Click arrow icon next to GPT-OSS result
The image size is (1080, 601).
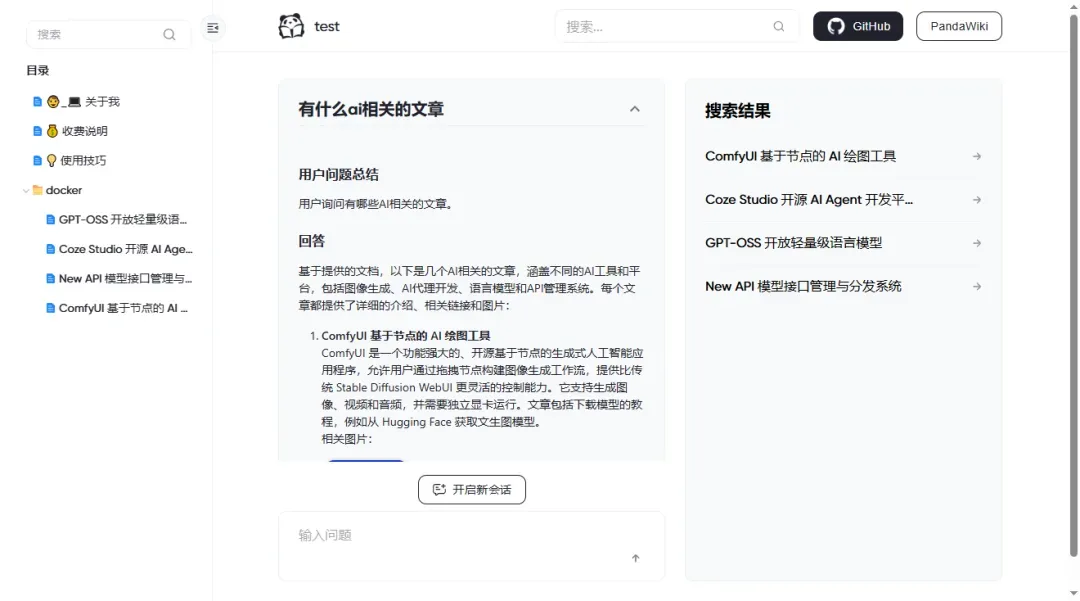977,243
